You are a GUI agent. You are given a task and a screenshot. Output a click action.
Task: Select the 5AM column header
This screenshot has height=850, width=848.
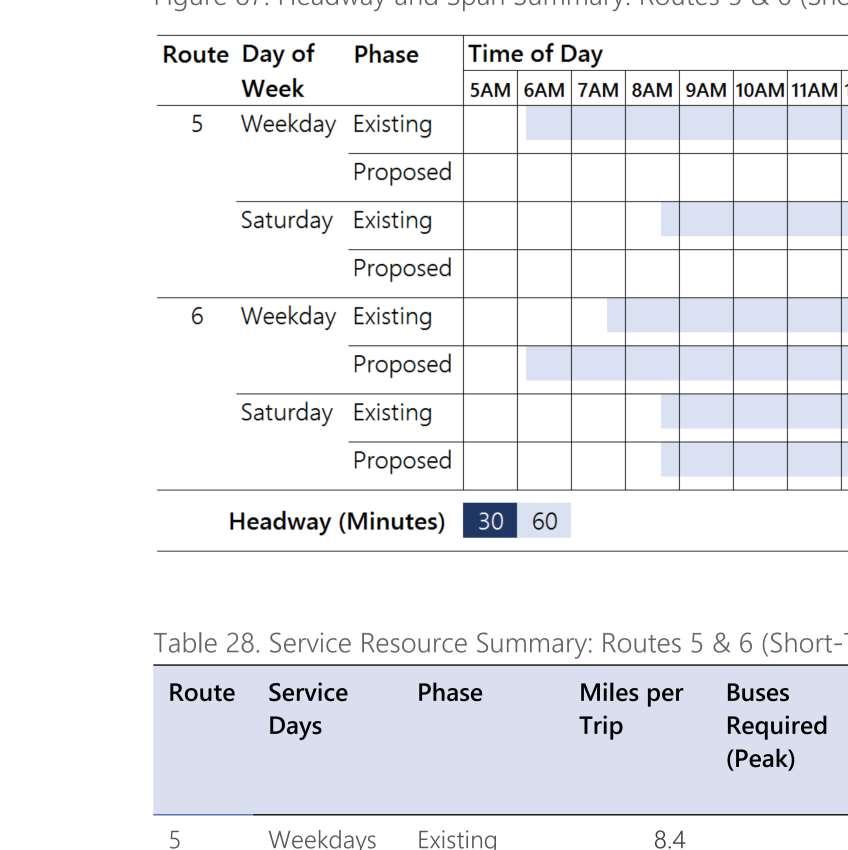[490, 89]
